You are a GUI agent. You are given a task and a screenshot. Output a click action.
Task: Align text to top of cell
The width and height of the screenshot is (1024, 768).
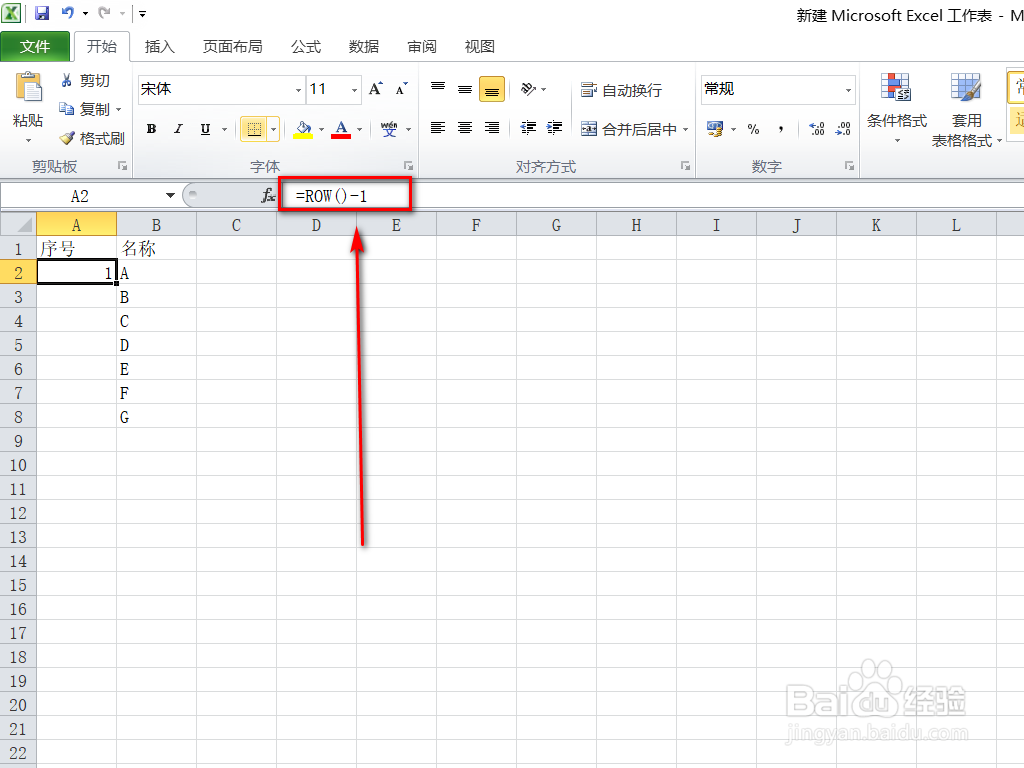tap(438, 89)
